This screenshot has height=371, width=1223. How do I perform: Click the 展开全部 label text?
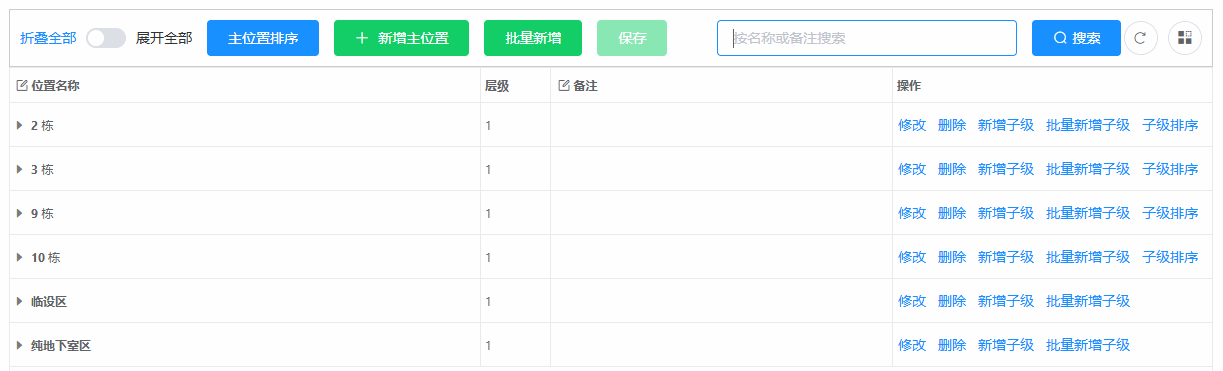pos(164,38)
